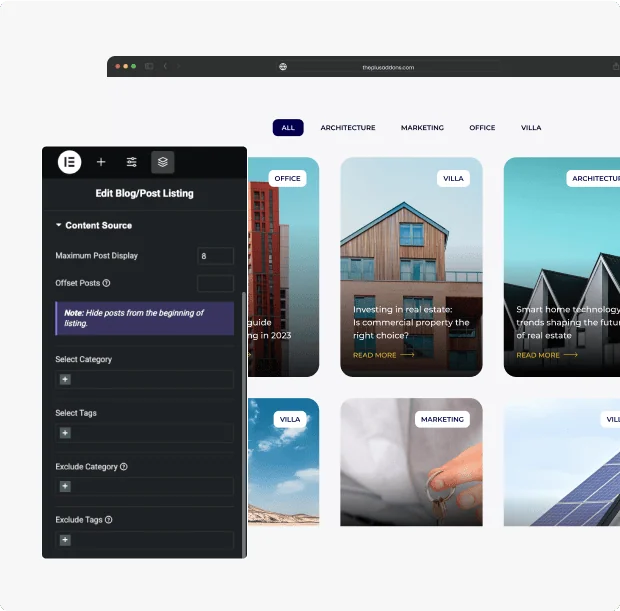
Task: Click 'Smart home technology' post title
Action: pos(568,322)
